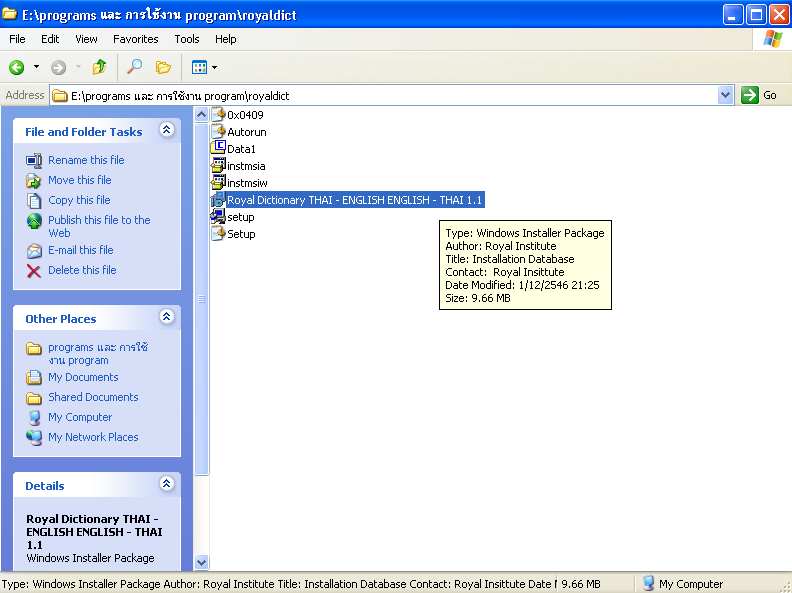Click the E-mail envelope icon
792x593 pixels.
tap(34, 251)
